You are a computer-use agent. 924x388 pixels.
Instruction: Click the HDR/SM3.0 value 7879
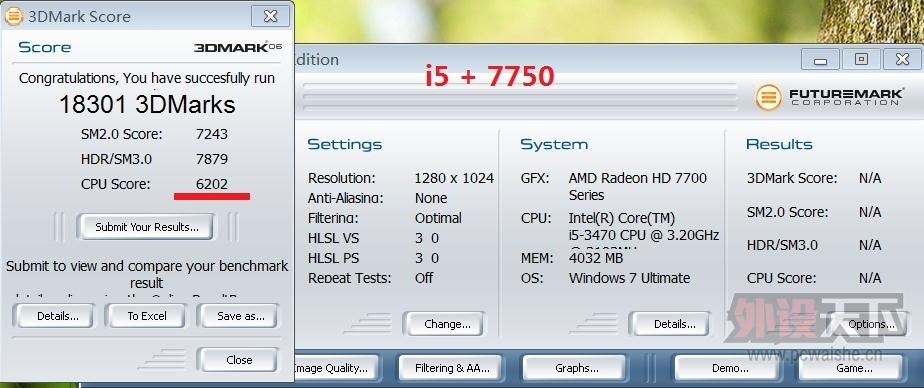coord(212,159)
